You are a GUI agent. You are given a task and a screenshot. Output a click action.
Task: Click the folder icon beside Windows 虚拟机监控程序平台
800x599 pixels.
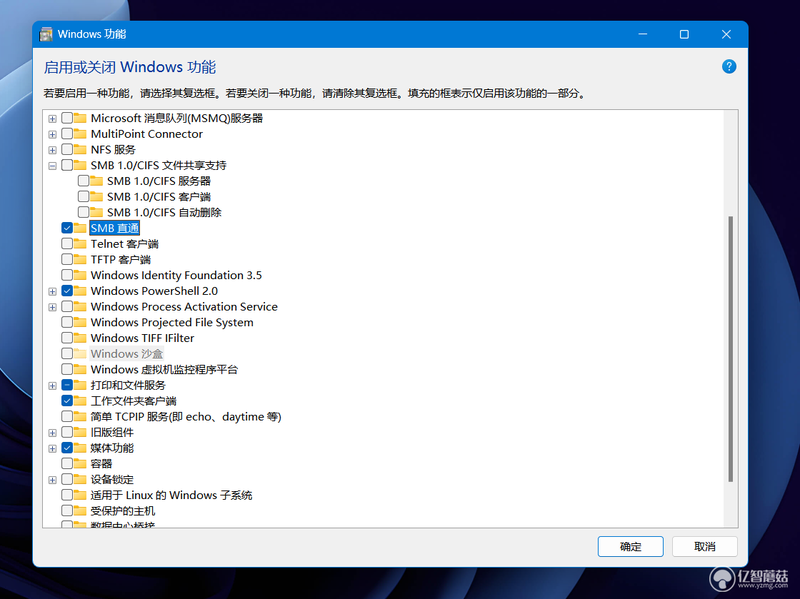[80, 369]
